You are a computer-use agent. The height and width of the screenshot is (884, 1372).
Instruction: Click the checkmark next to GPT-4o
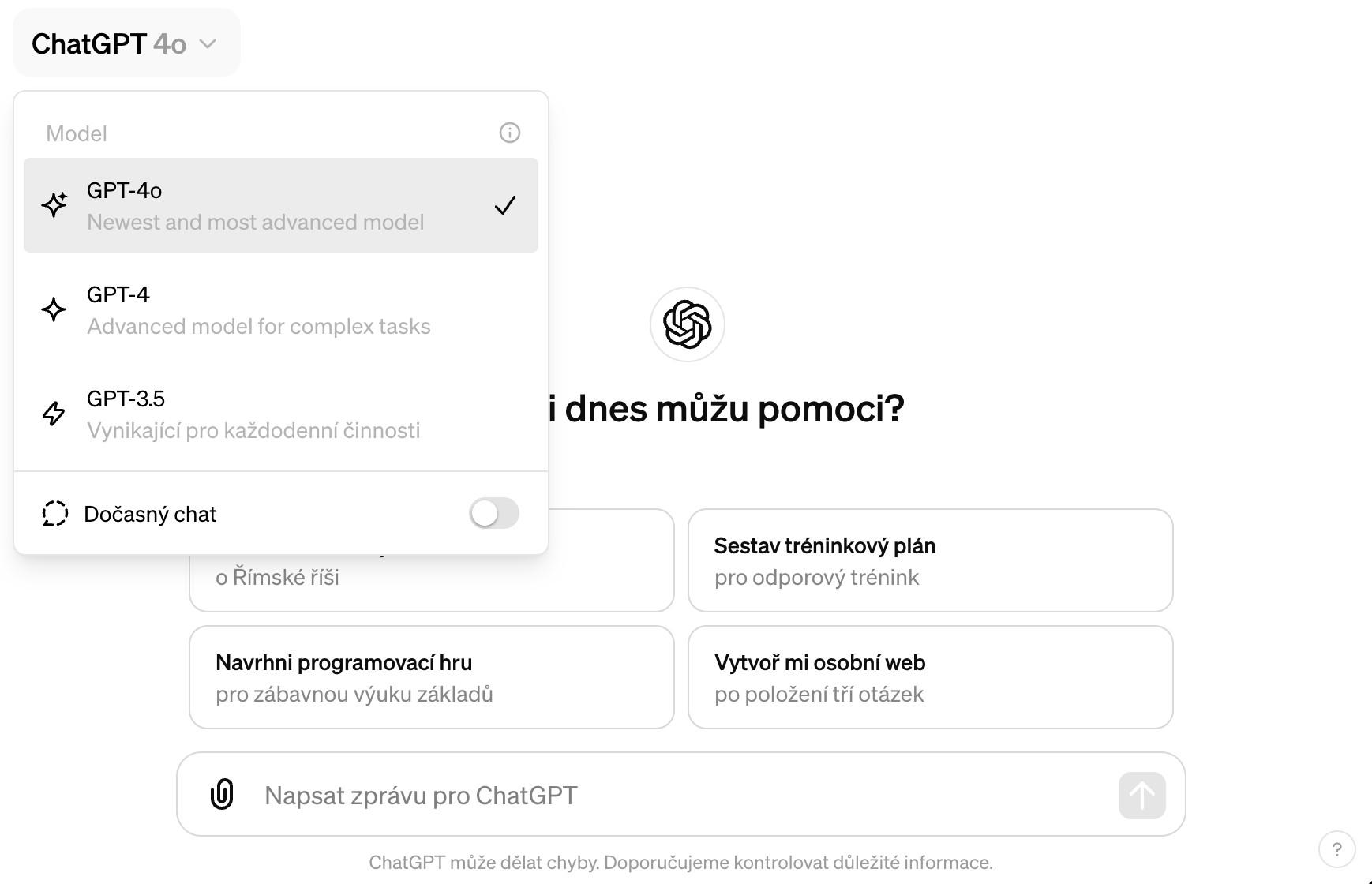coord(505,205)
